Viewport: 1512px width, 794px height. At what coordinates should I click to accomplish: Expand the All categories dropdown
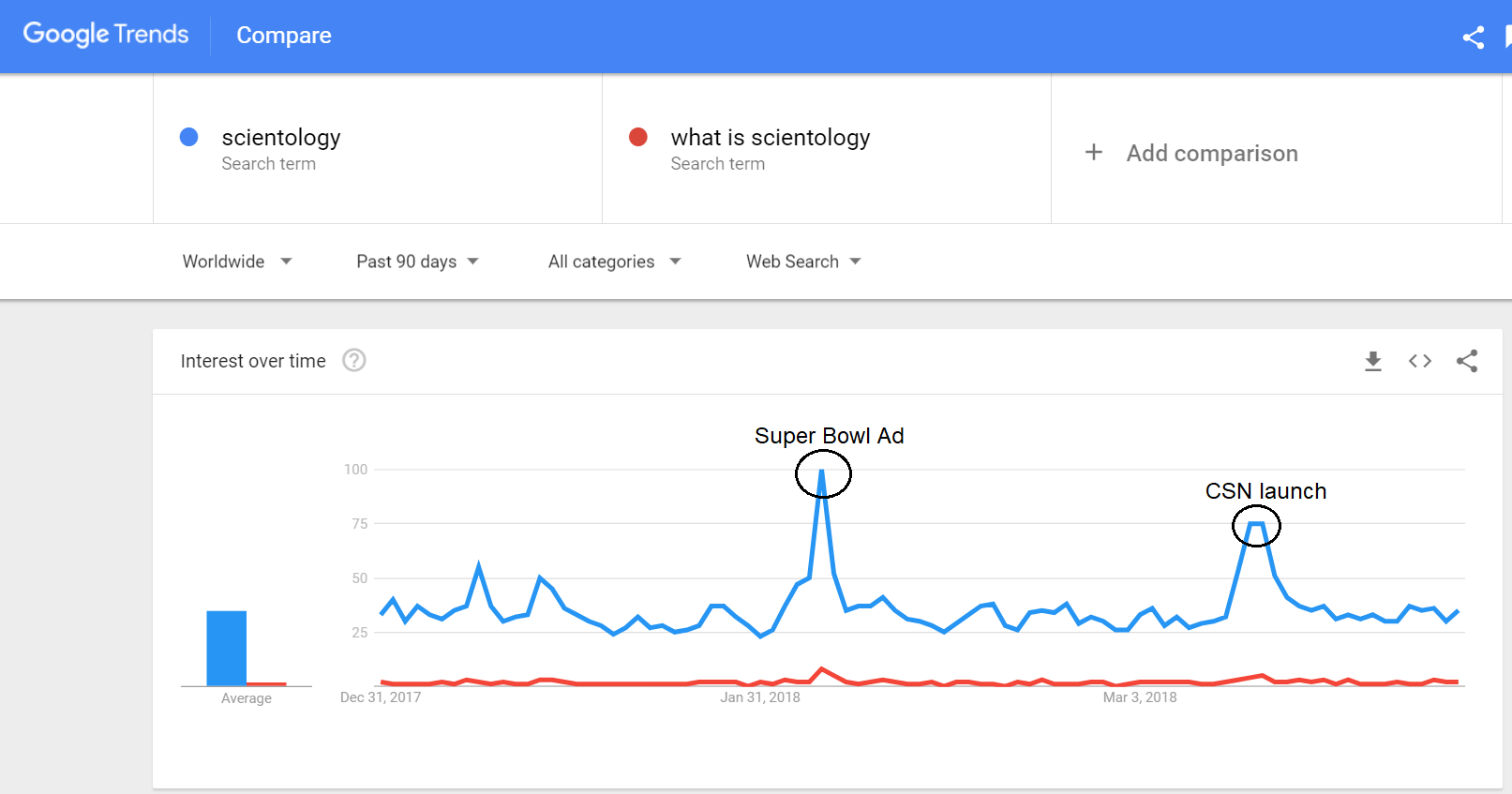click(614, 262)
